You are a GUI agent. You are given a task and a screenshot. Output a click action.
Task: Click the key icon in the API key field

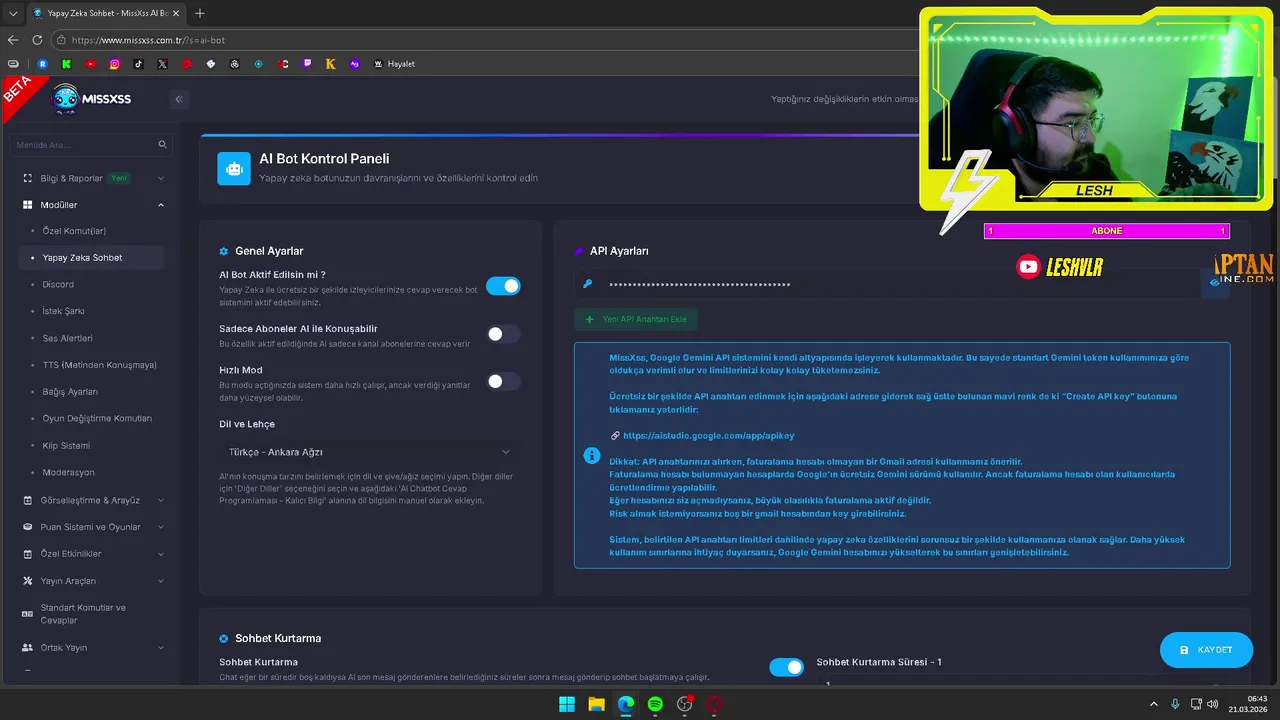click(x=588, y=284)
